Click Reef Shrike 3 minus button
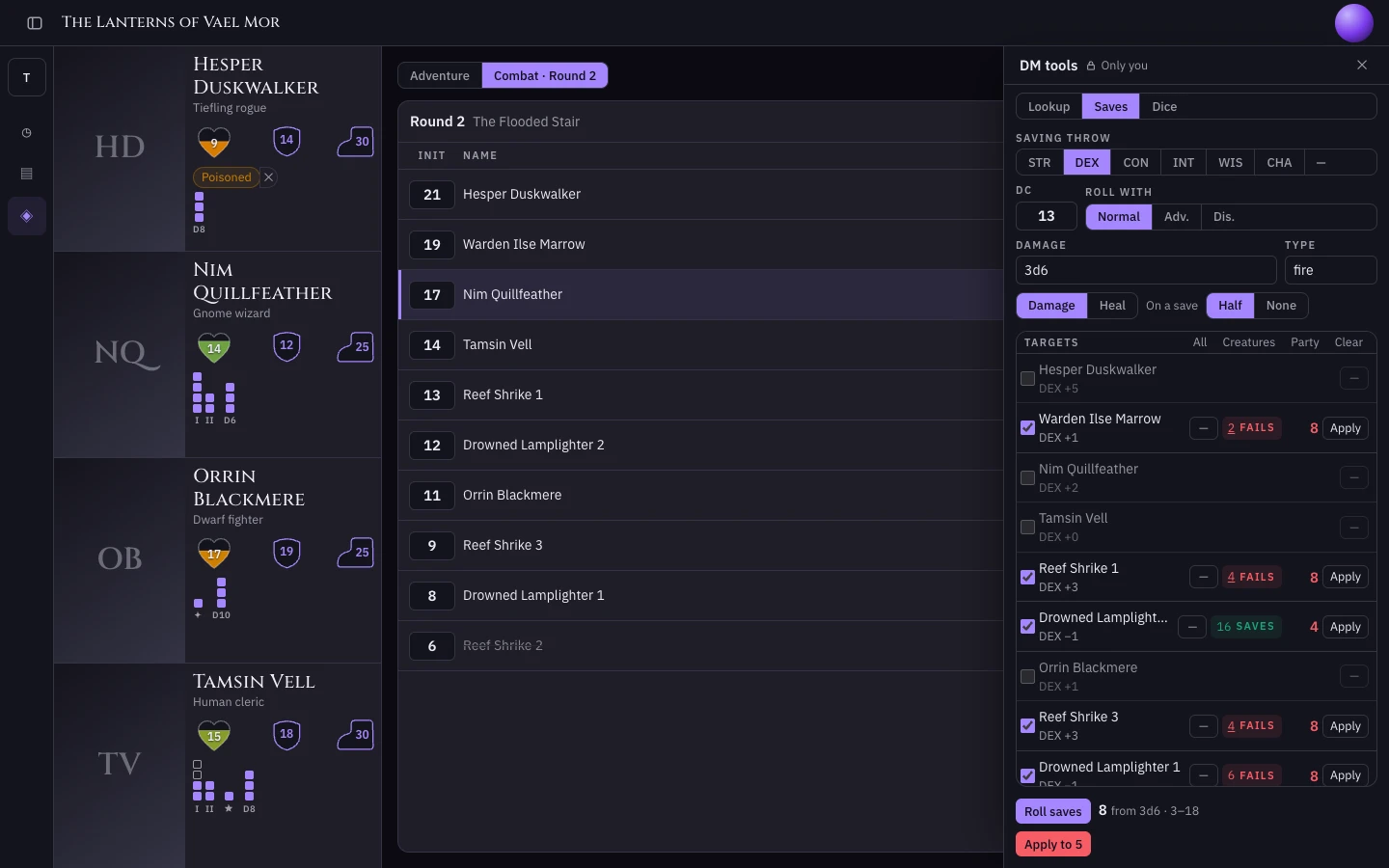The width and height of the screenshot is (1389, 868). [1203, 726]
